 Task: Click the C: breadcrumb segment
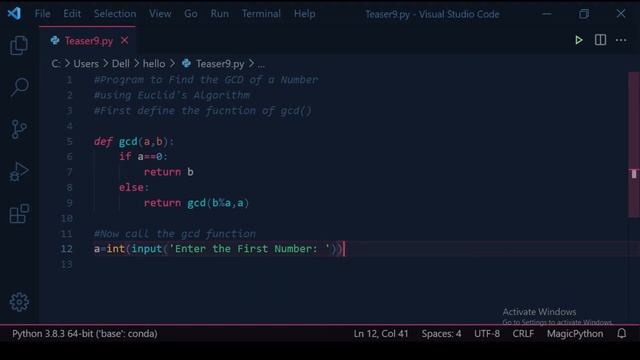point(56,64)
